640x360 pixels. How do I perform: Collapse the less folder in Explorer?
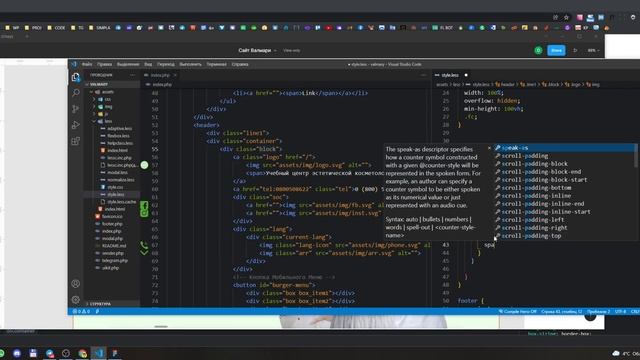click(x=95, y=121)
